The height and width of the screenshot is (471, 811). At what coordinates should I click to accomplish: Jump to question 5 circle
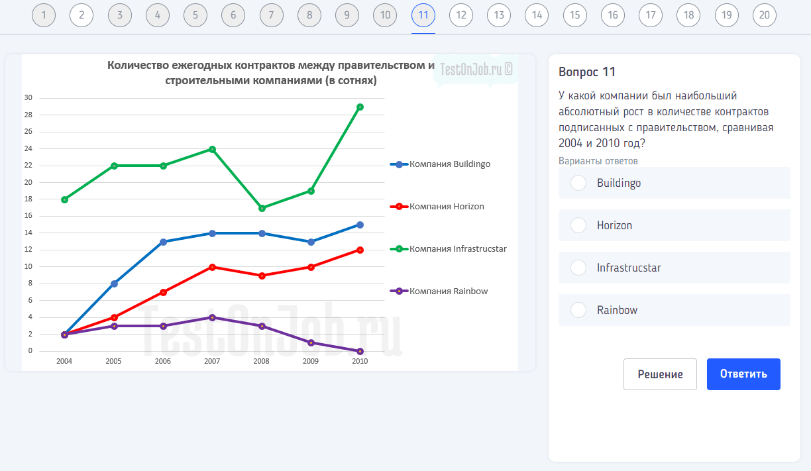coord(195,15)
